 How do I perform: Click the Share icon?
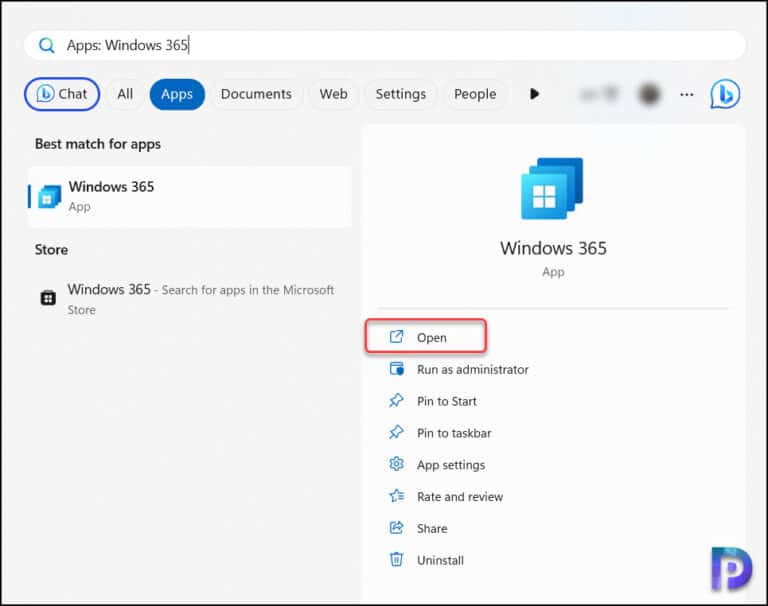coord(396,528)
